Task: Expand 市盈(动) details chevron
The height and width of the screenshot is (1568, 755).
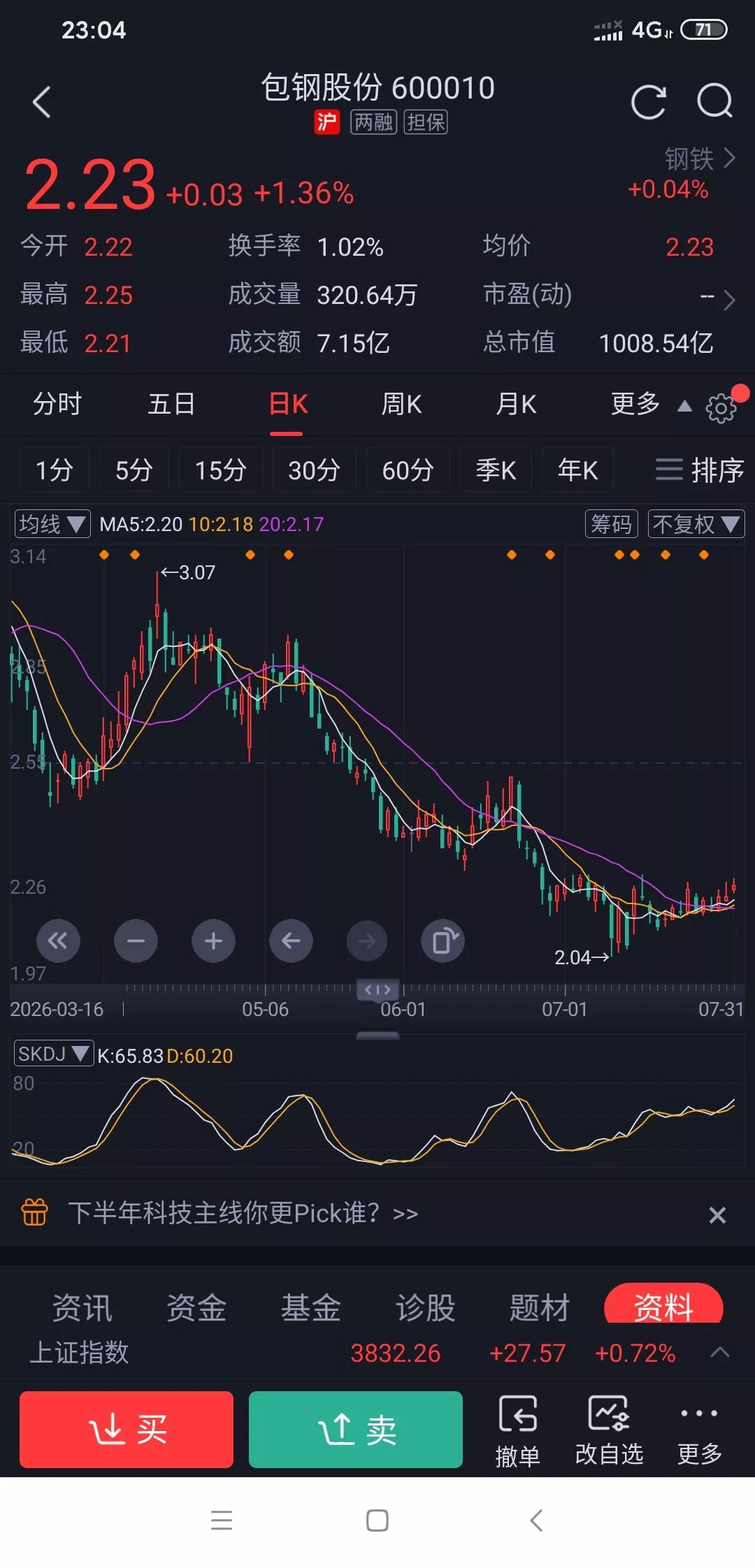Action: click(729, 300)
